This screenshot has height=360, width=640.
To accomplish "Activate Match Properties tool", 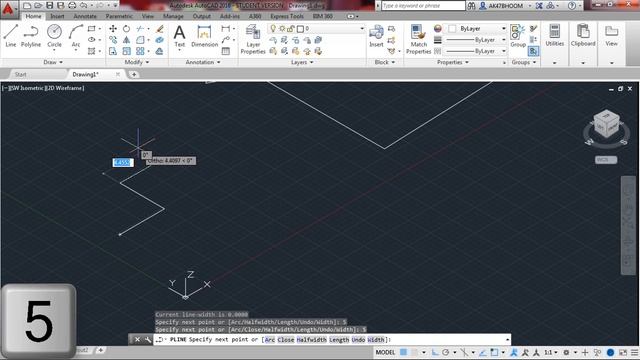I will click(x=418, y=39).
